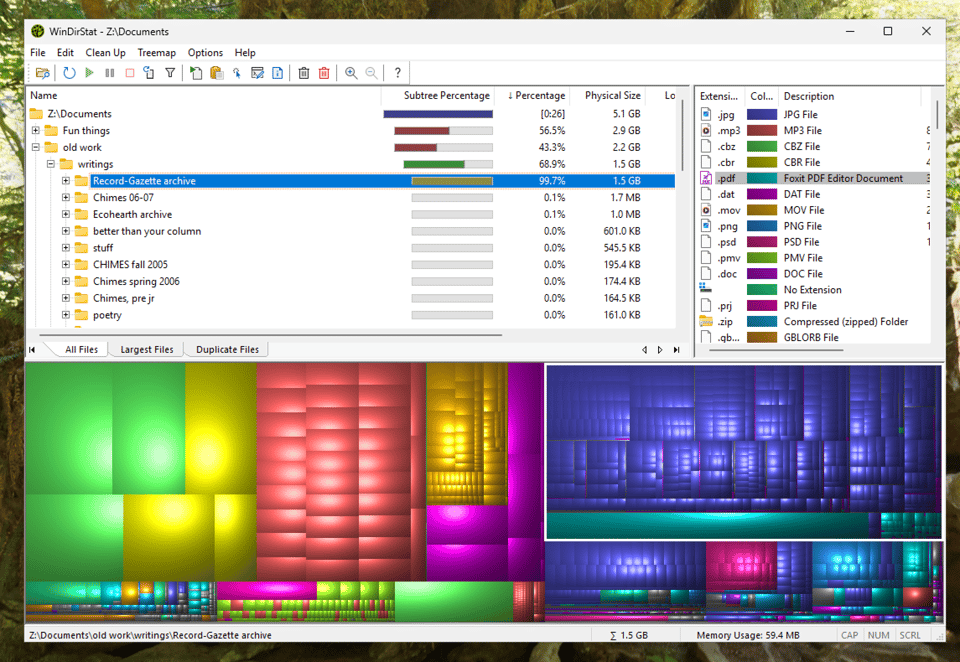This screenshot has height=662, width=960.
Task: Collapse the 'old work' folder
Action: pos(35,147)
